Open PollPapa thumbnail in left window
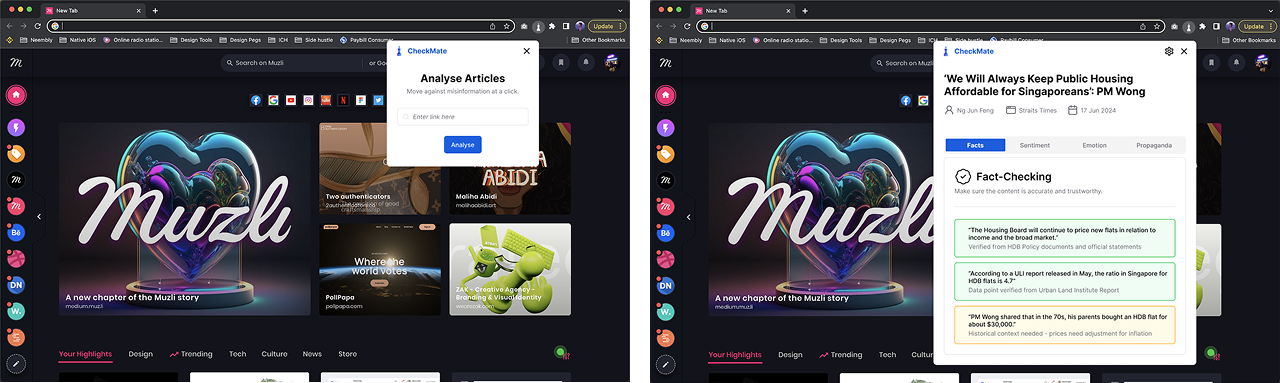The height and width of the screenshot is (383, 1280). coord(380,269)
